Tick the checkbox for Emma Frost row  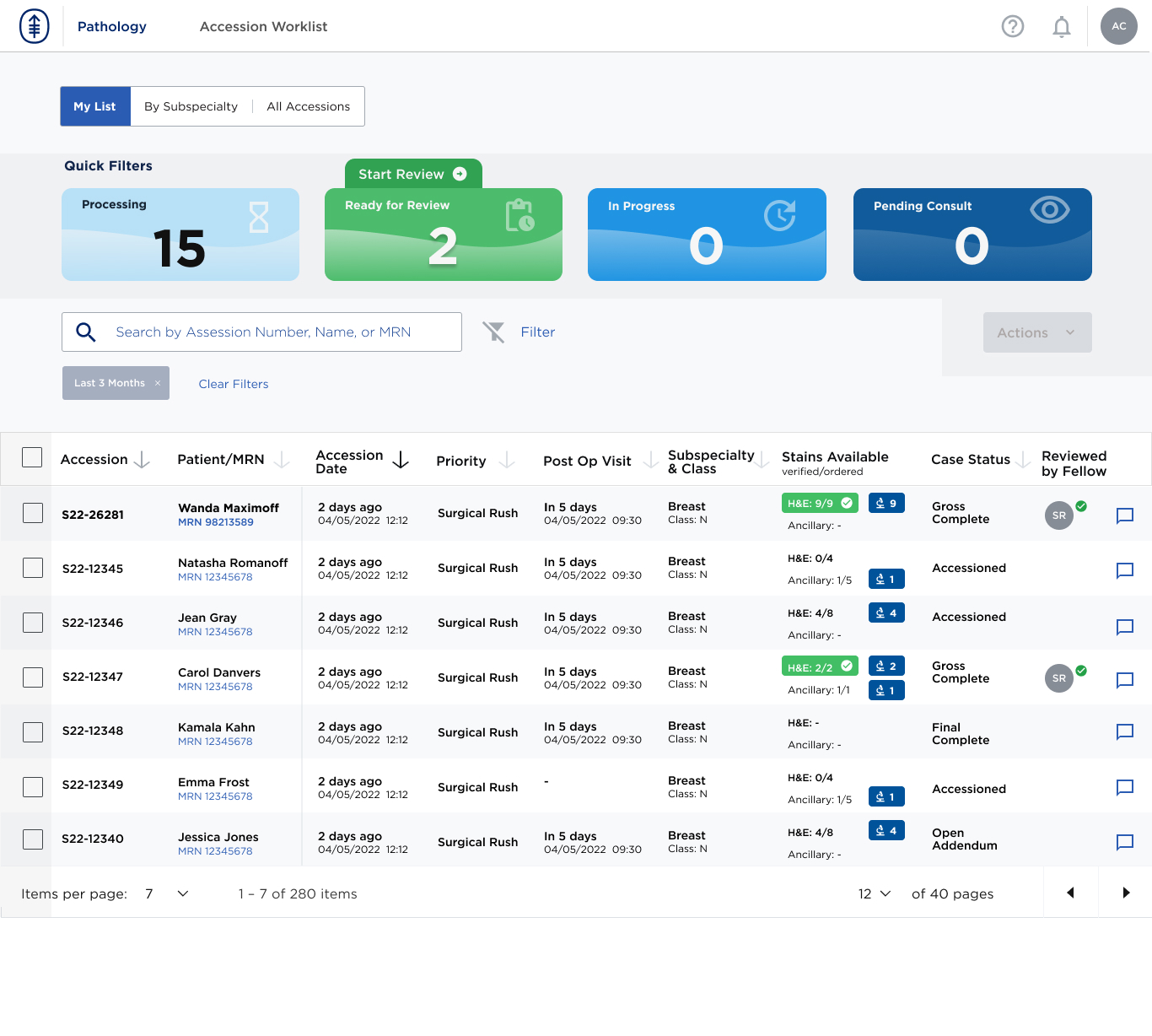(33, 787)
